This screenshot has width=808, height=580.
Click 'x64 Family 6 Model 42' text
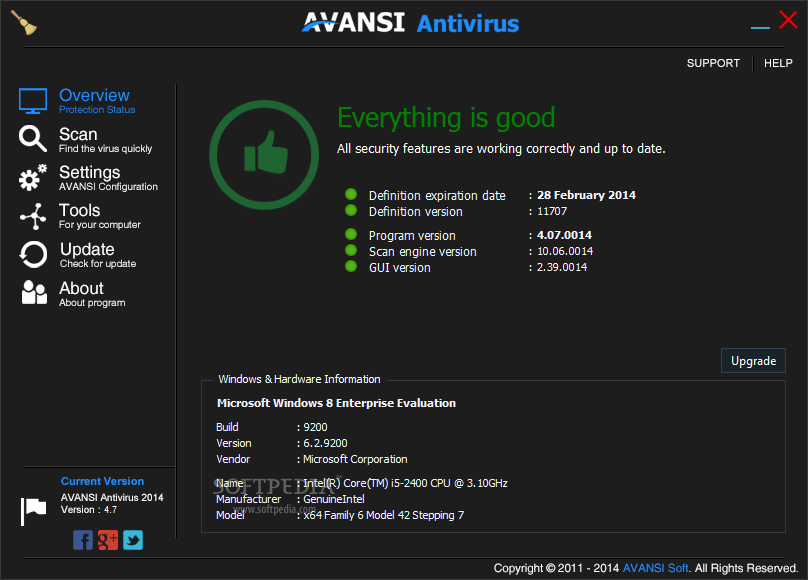(383, 515)
